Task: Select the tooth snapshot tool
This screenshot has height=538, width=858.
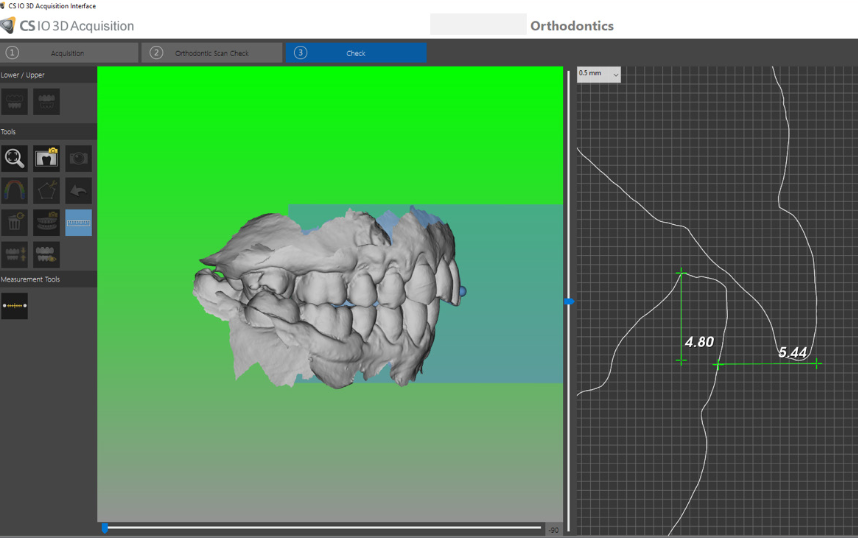Action: [x=46, y=158]
